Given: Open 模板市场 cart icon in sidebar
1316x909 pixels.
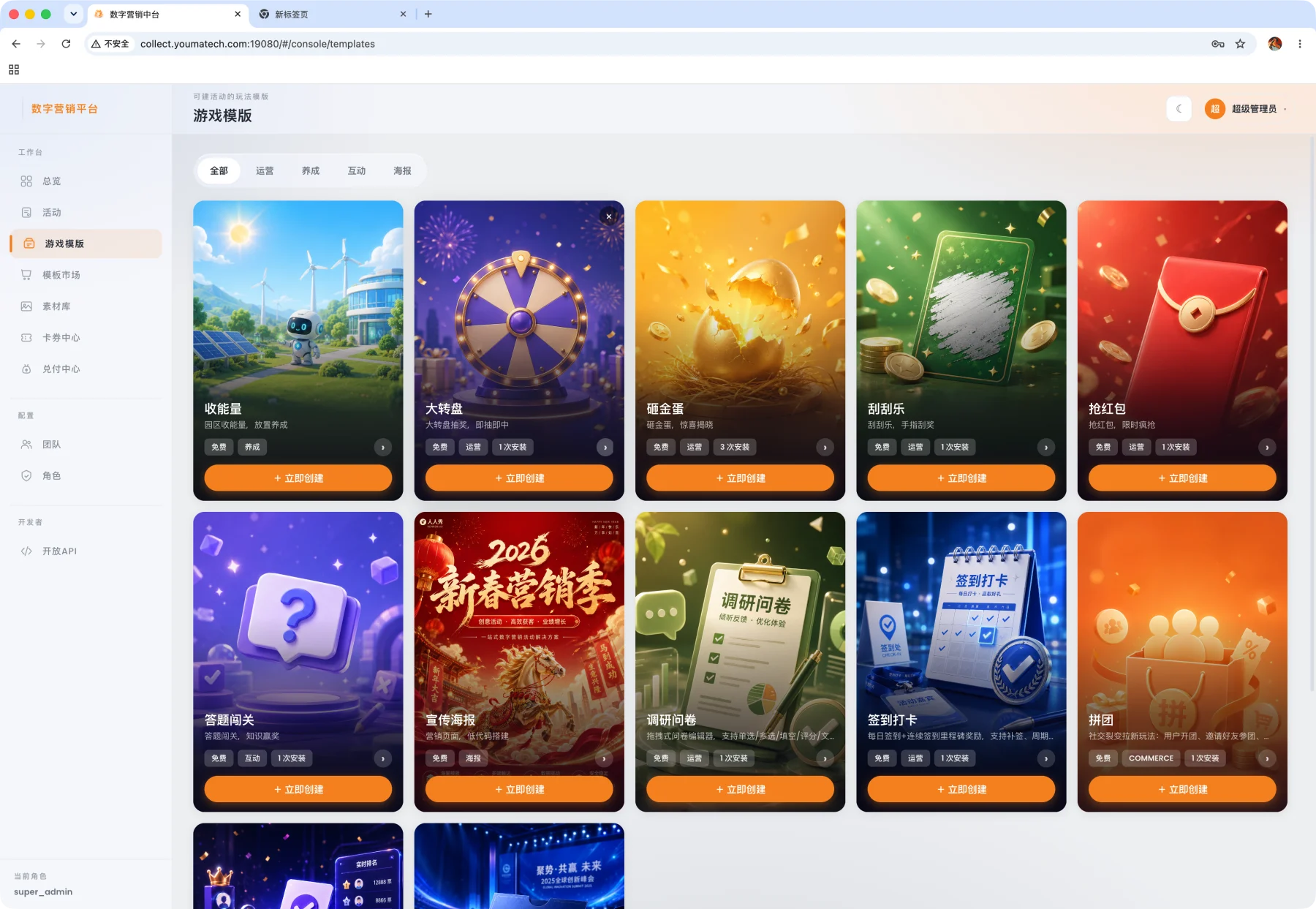Looking at the screenshot, I should pyautogui.click(x=26, y=275).
